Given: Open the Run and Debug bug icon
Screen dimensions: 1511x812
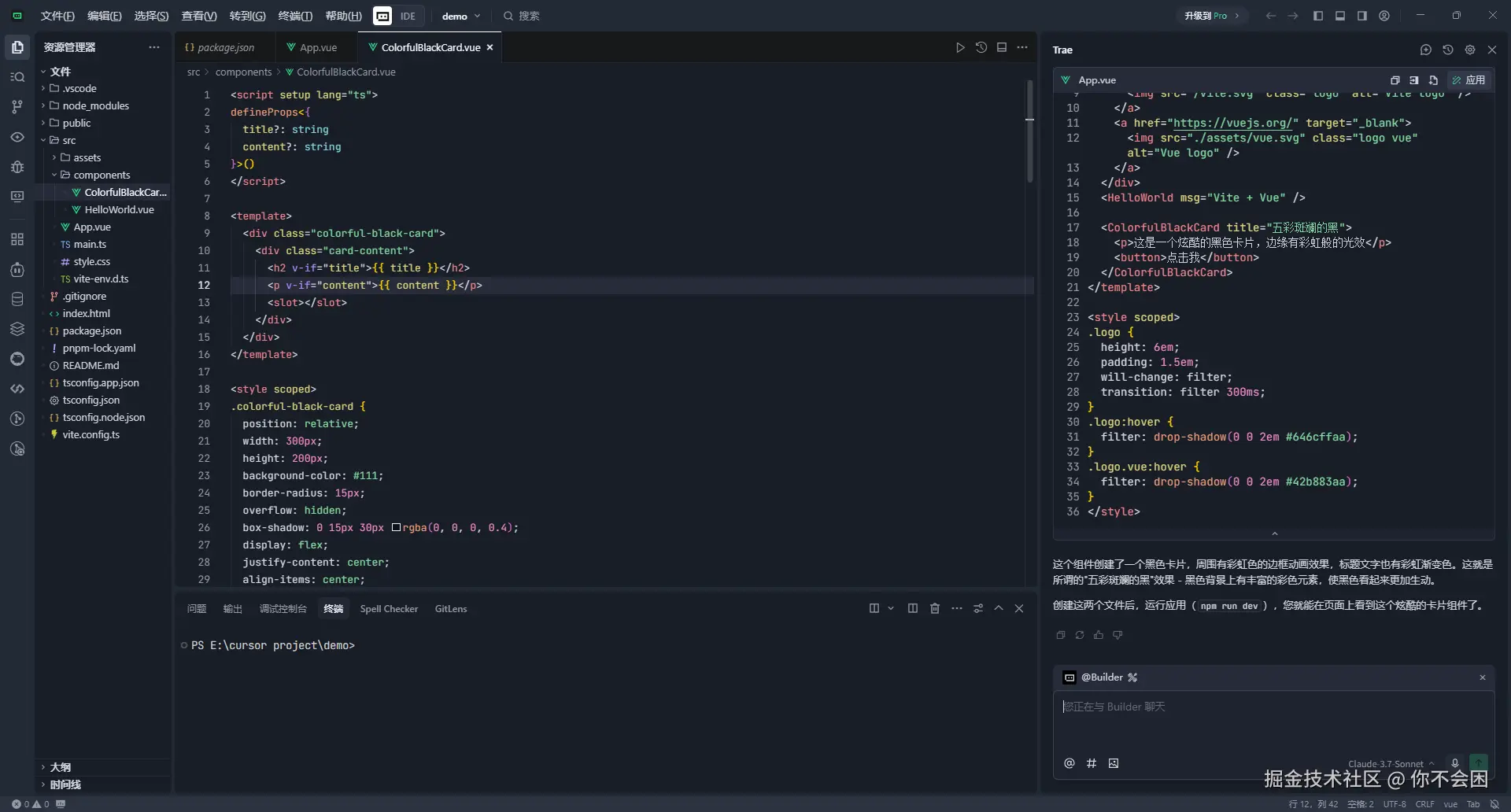Looking at the screenshot, I should 17,167.
